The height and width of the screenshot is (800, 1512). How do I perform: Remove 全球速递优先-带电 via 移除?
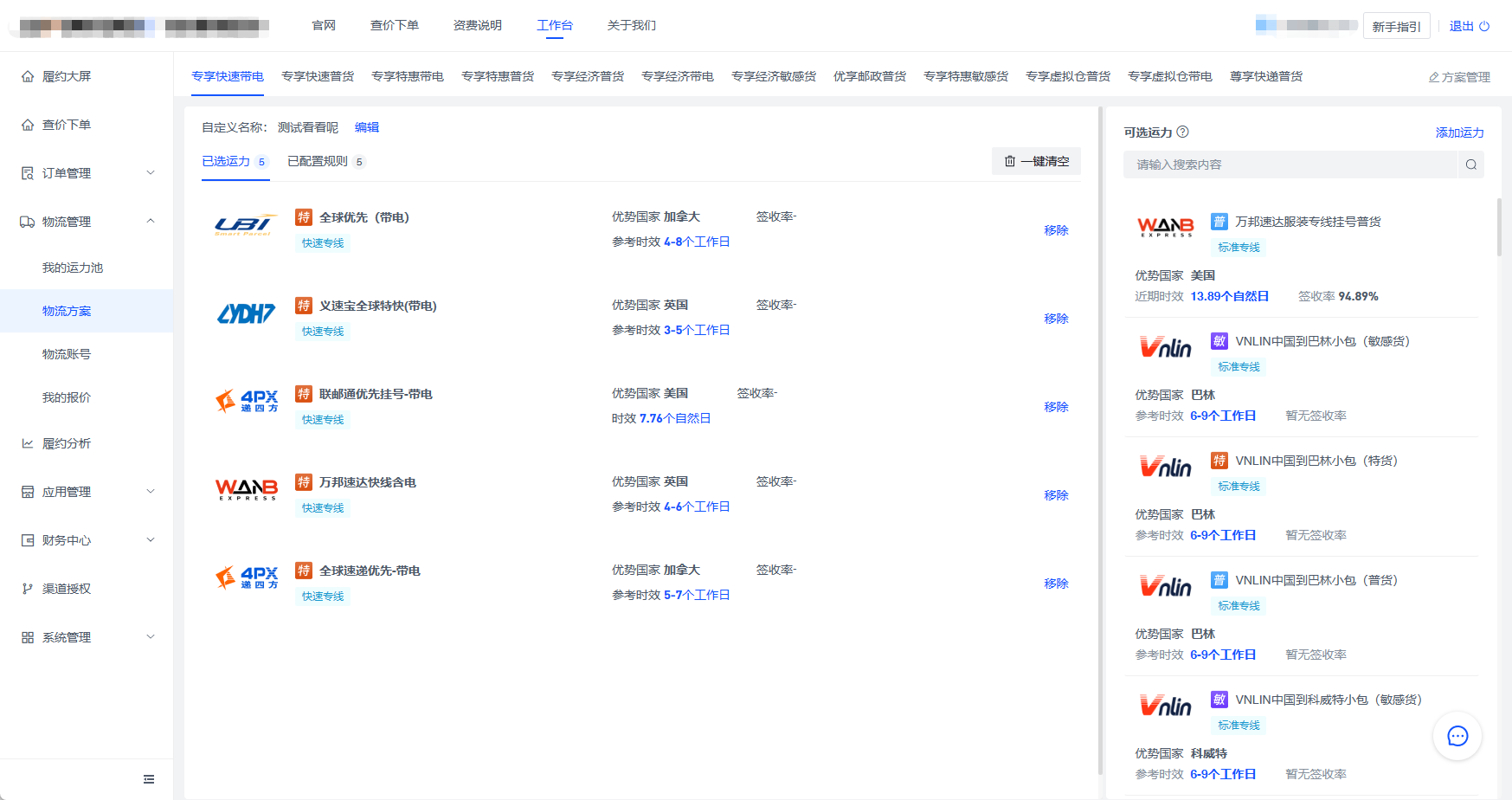coord(1057,584)
